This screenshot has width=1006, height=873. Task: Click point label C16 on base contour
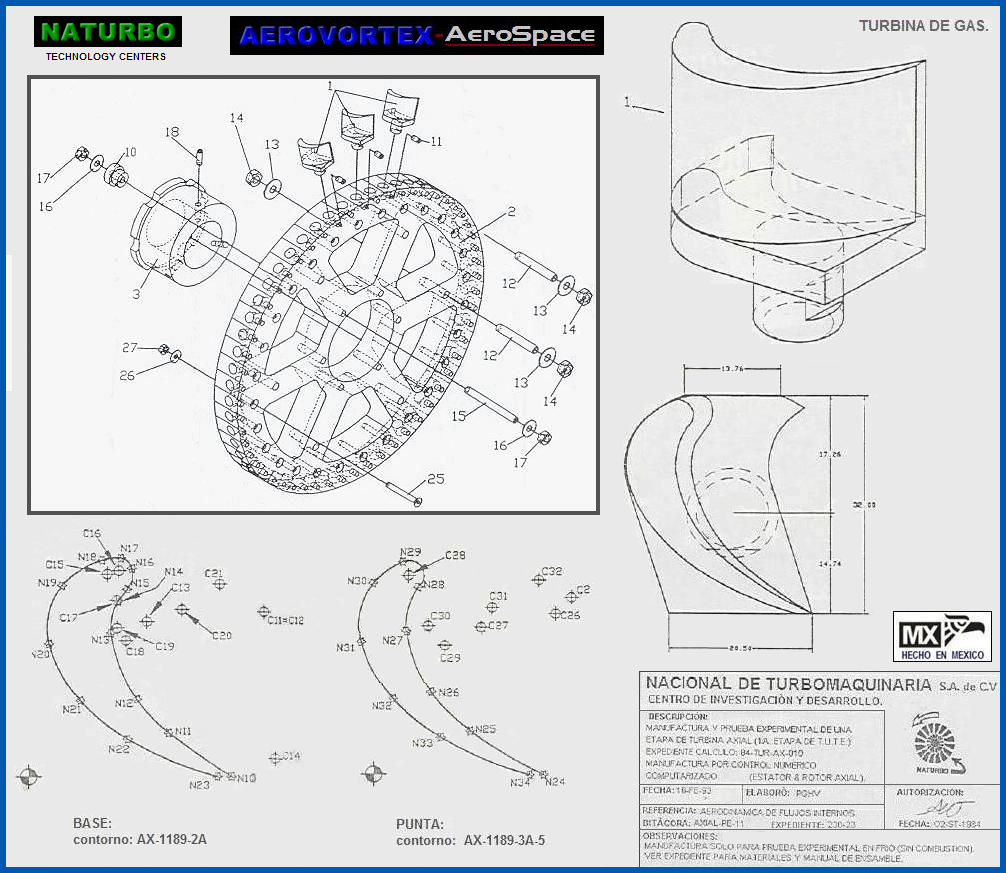point(92,533)
